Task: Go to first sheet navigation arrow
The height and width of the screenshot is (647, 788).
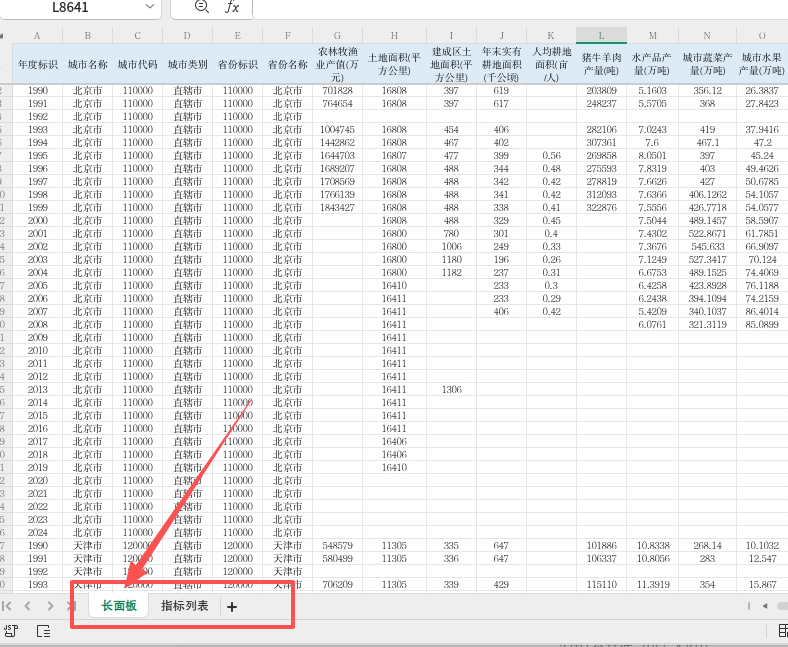Action: (7, 606)
